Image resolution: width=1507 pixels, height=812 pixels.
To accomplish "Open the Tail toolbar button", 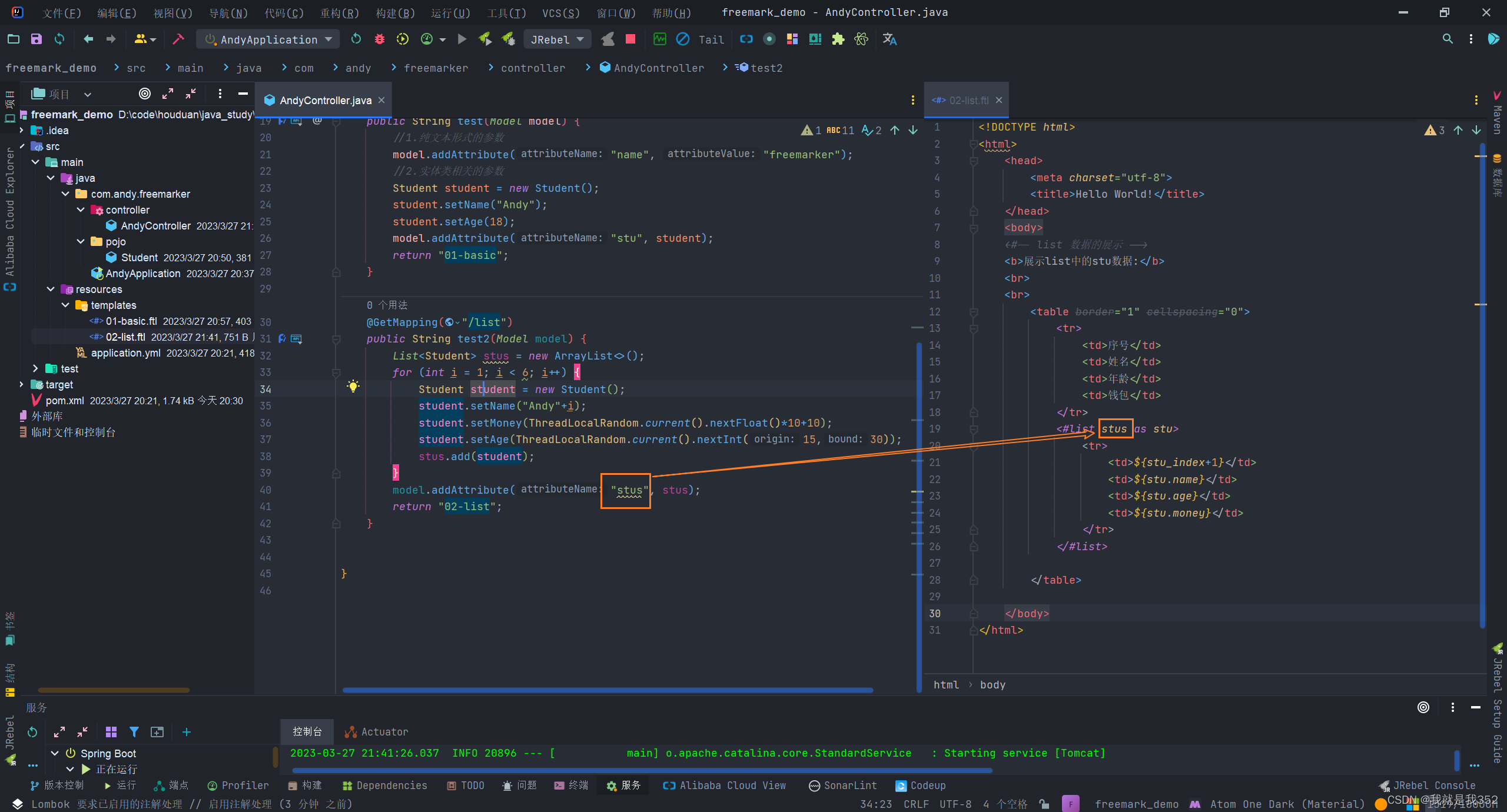I will [x=711, y=39].
